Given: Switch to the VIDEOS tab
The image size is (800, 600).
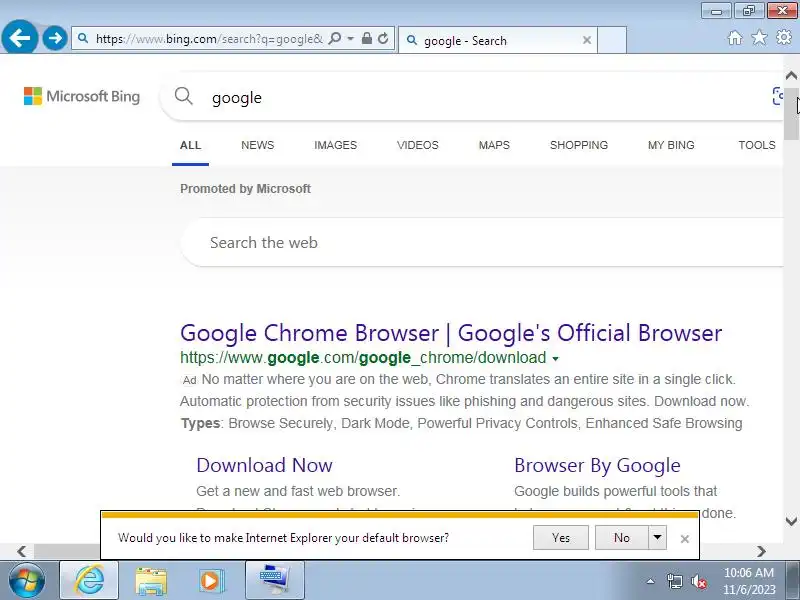Looking at the screenshot, I should pyautogui.click(x=417, y=145).
